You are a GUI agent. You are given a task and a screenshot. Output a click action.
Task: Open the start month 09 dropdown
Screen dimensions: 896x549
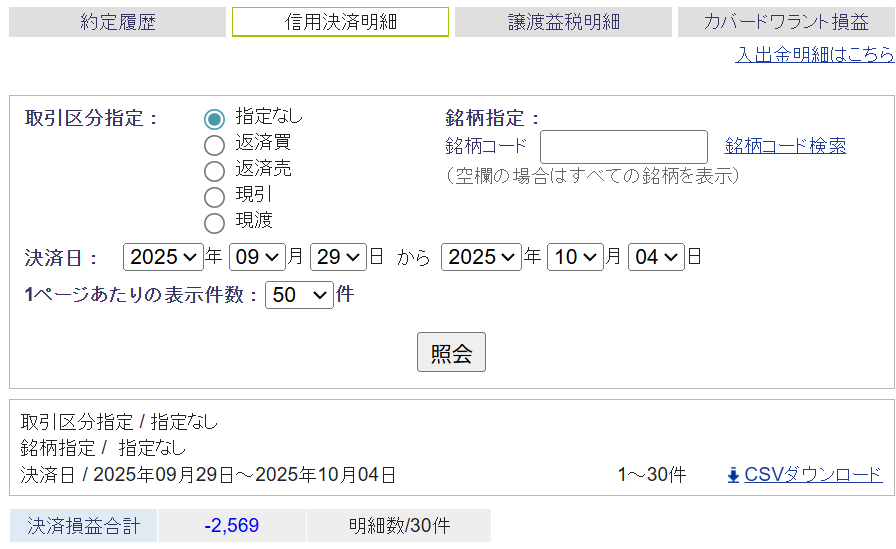257,257
